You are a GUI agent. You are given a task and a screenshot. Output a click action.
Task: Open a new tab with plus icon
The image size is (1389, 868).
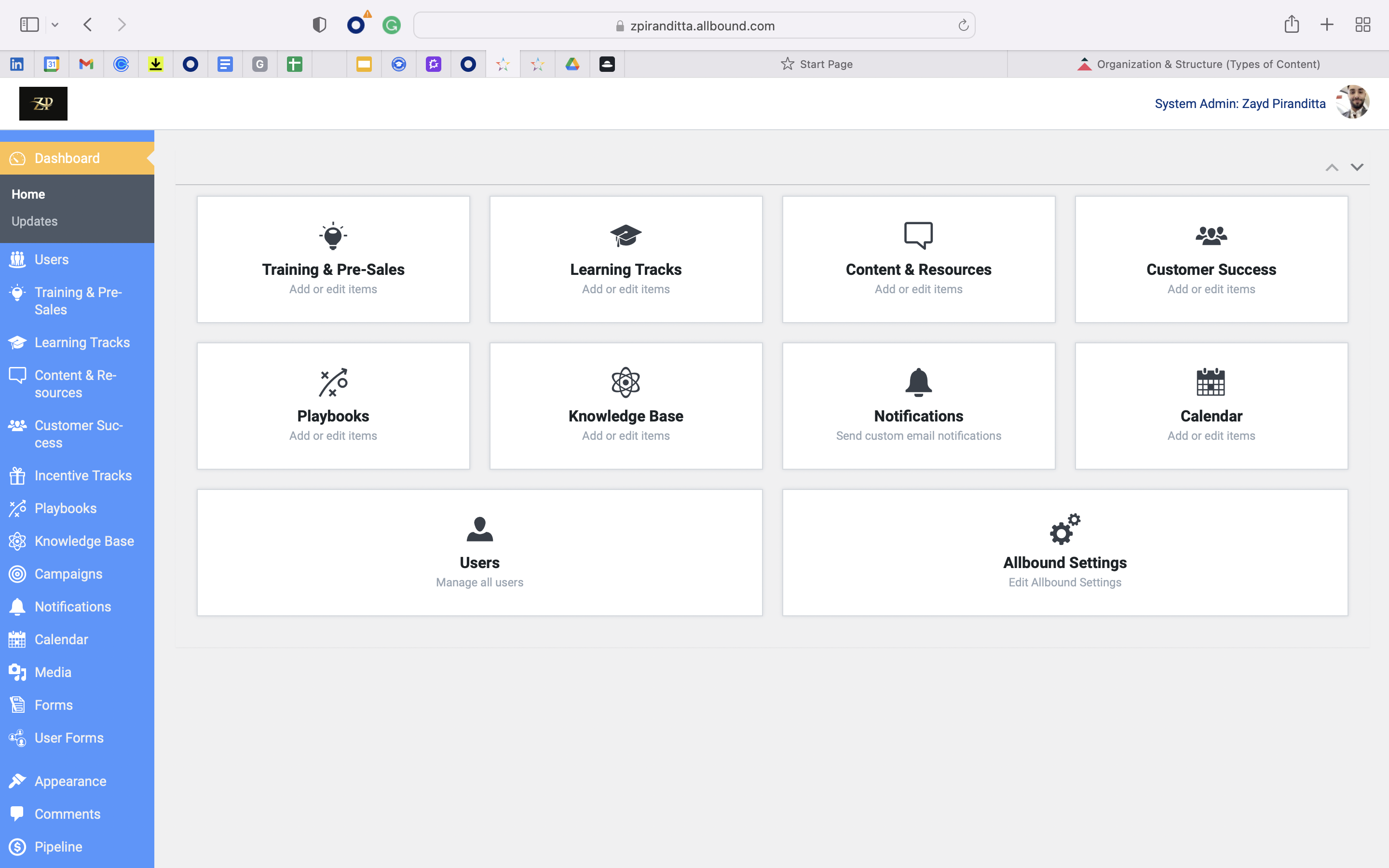1327,25
